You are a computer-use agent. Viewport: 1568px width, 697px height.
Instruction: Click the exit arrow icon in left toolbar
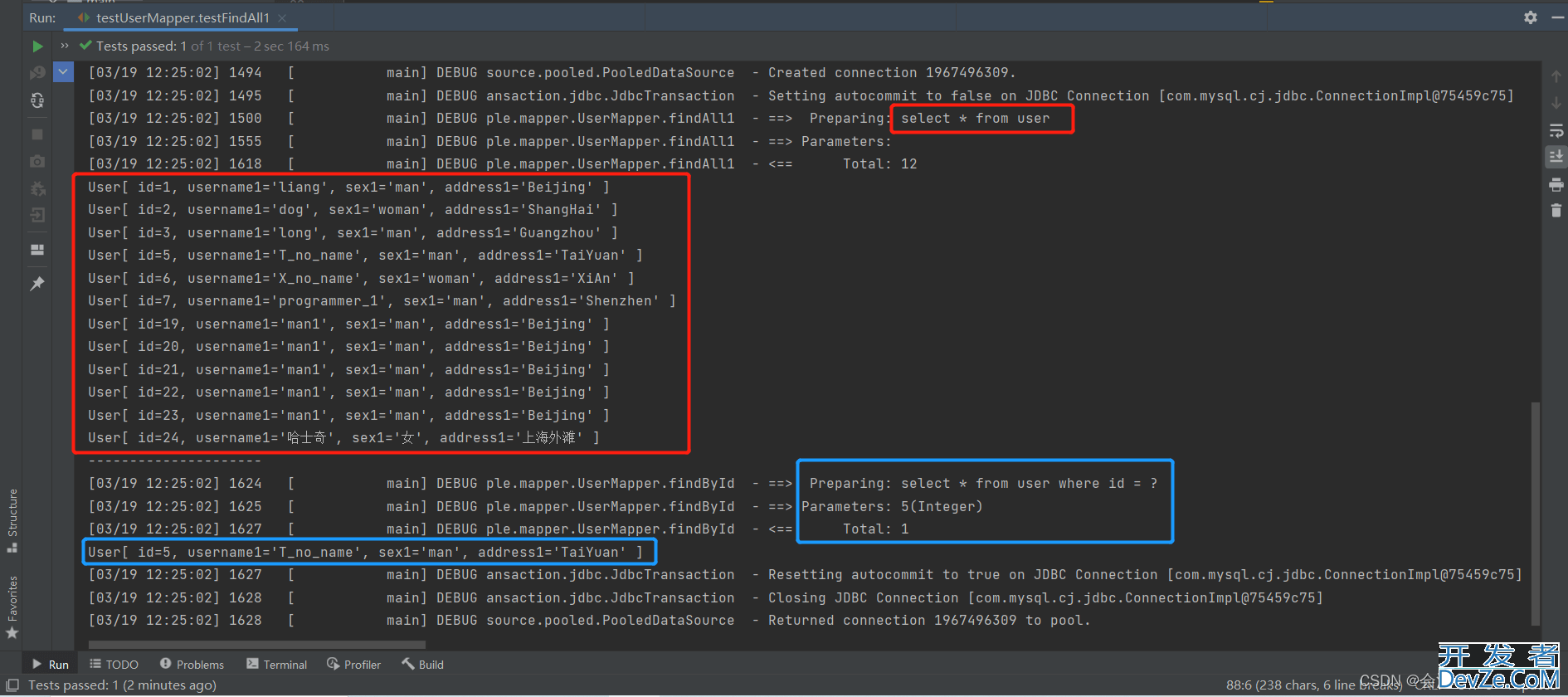(x=37, y=216)
